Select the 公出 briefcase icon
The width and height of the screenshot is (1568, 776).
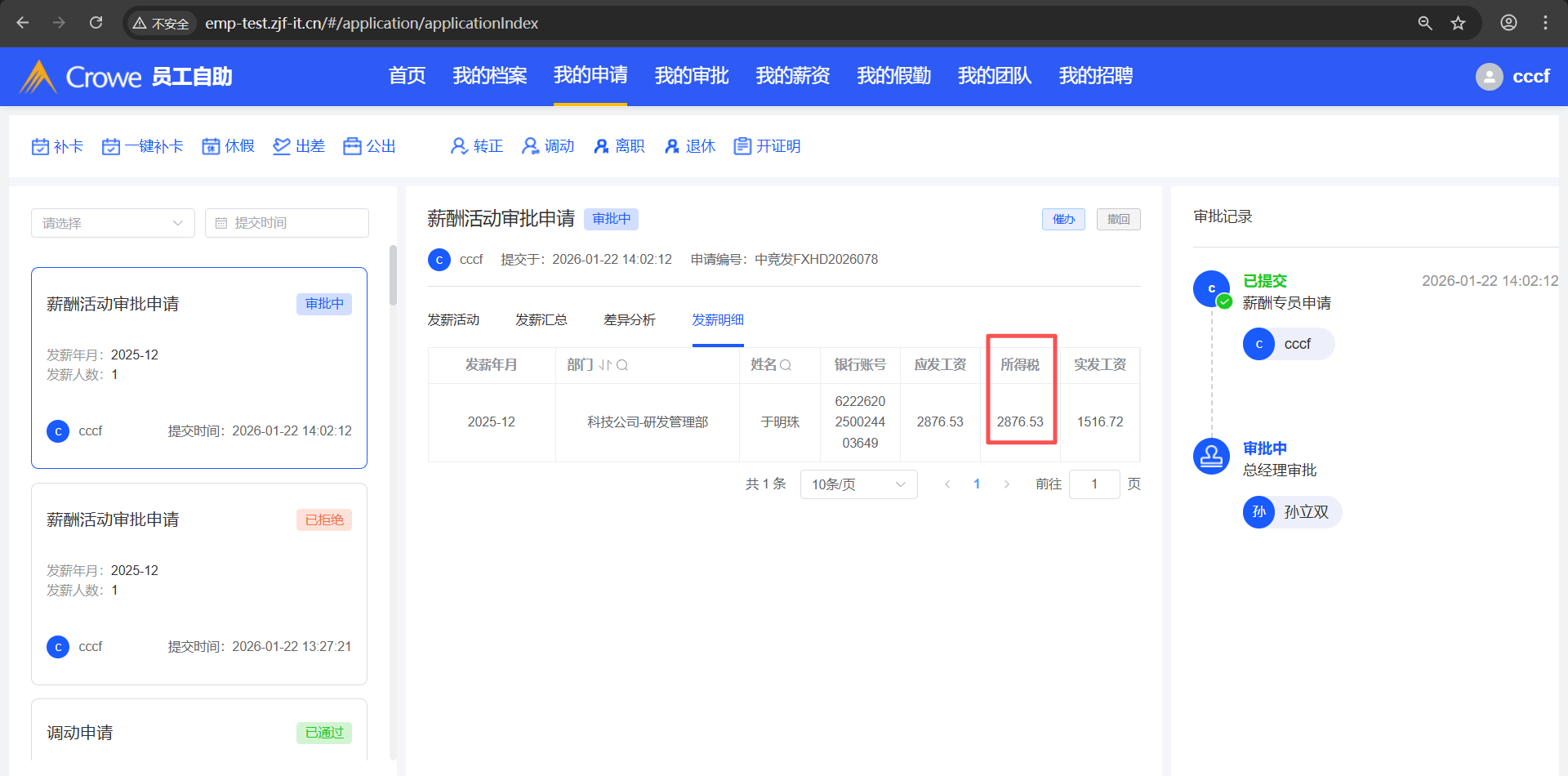[352, 146]
